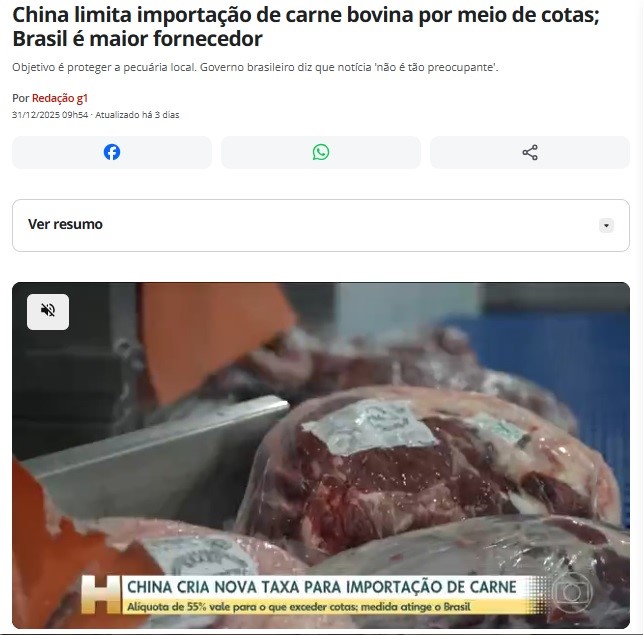The height and width of the screenshot is (635, 644).
Task: Click the white label on the meat package
Action: 368,427
